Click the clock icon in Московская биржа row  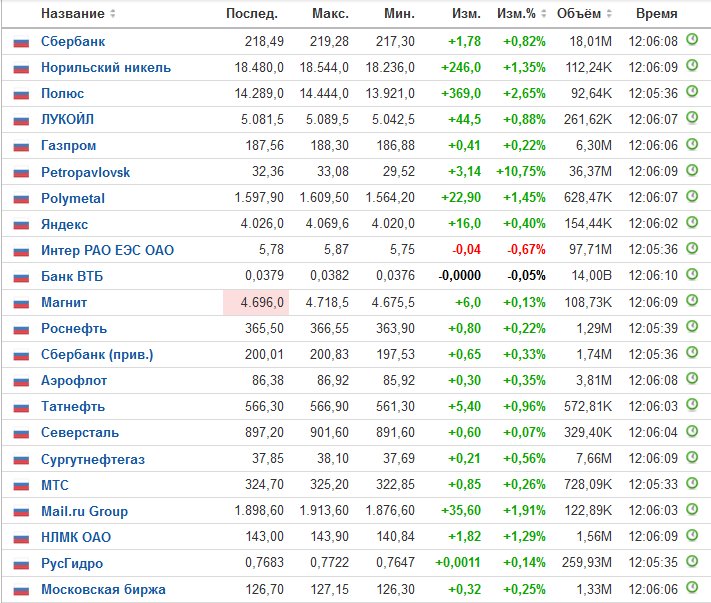692,588
